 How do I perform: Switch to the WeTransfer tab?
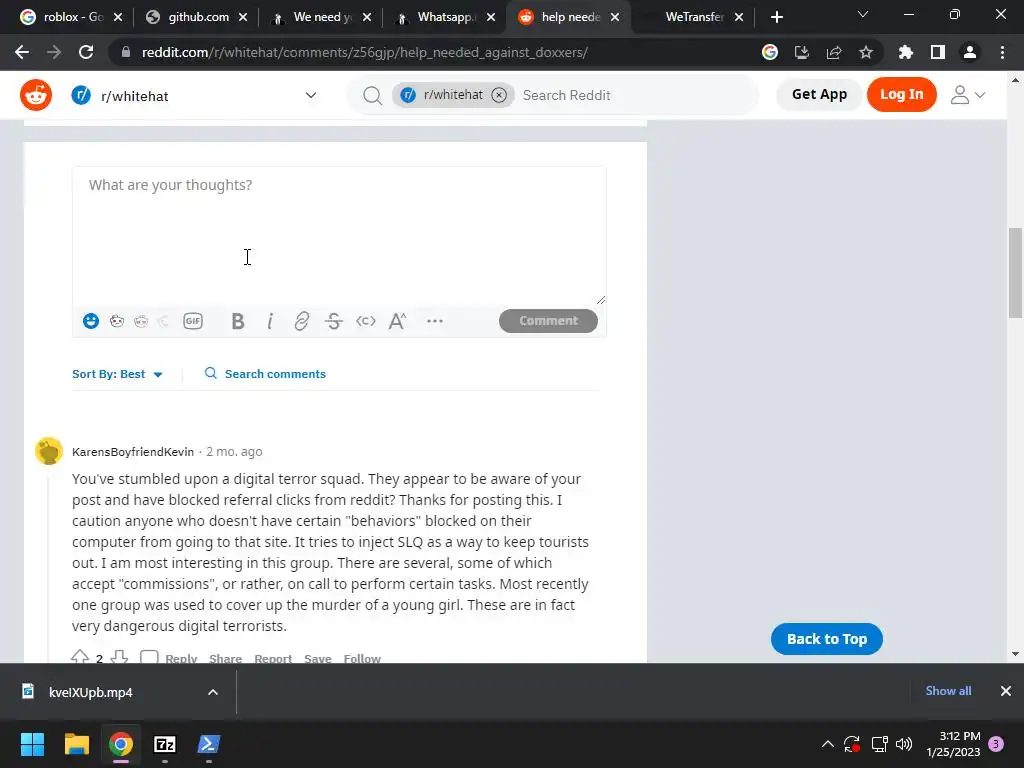[694, 18]
